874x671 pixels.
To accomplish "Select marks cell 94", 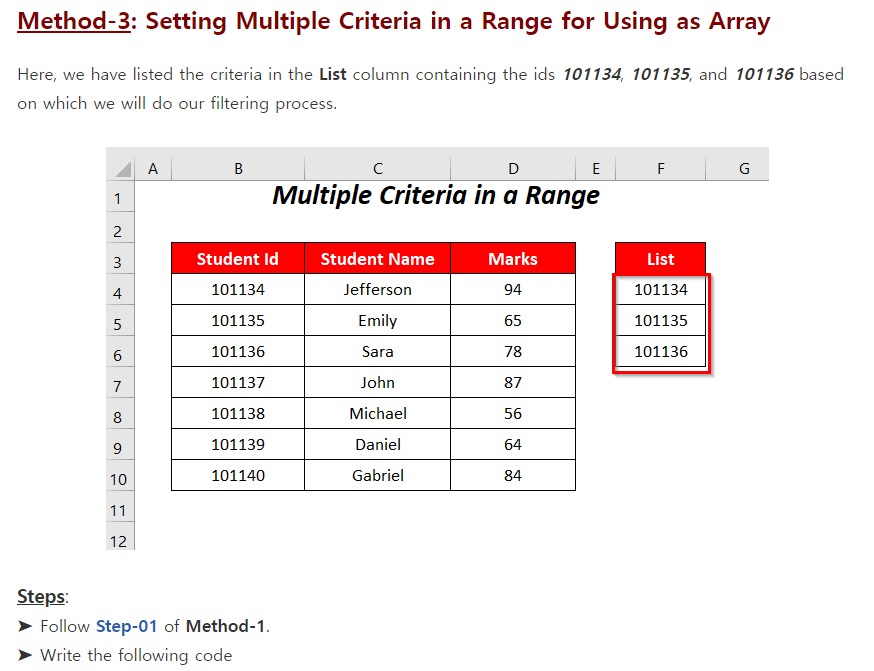I will [x=513, y=289].
